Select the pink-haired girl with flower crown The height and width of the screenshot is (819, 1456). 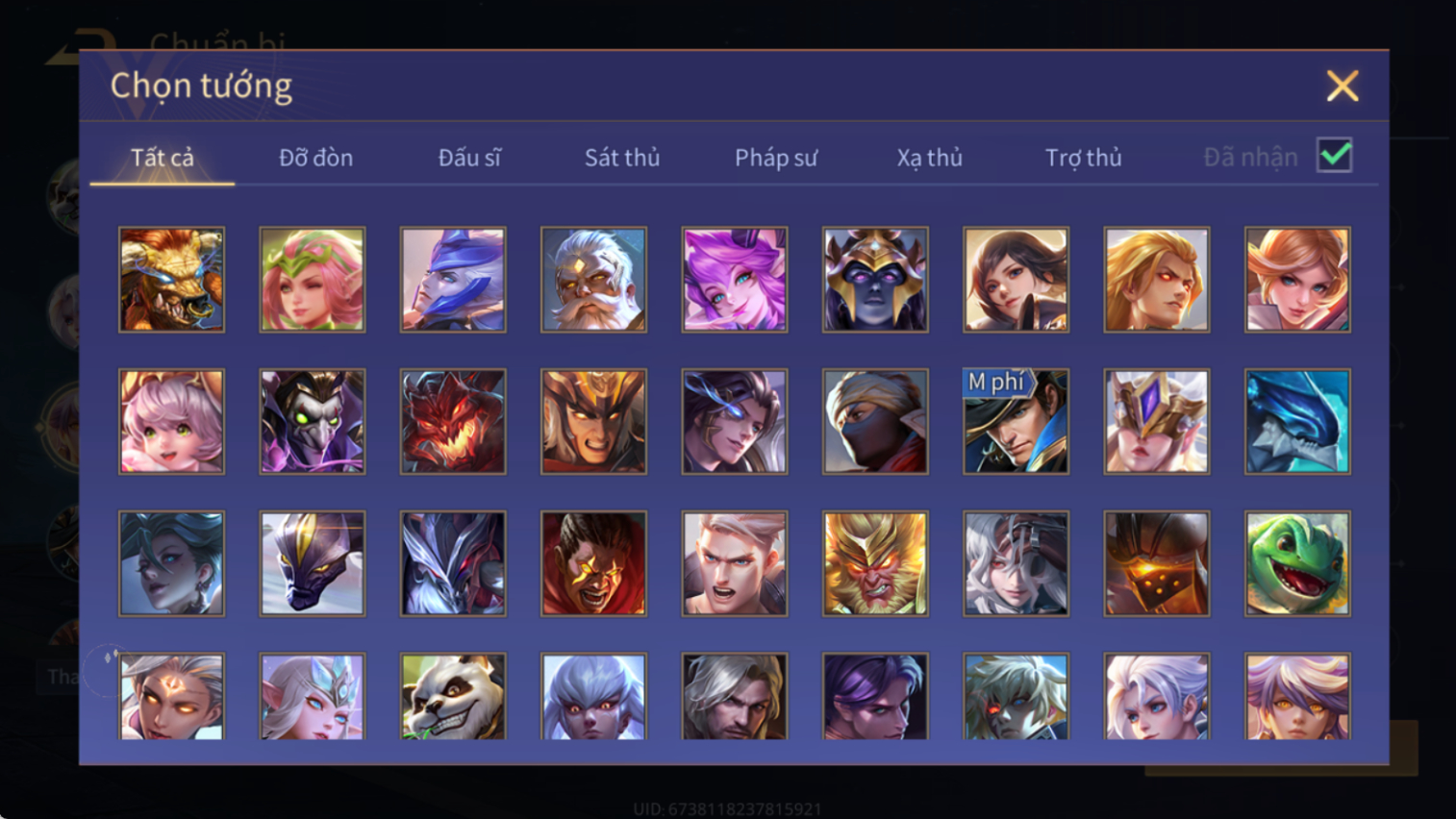click(x=313, y=280)
